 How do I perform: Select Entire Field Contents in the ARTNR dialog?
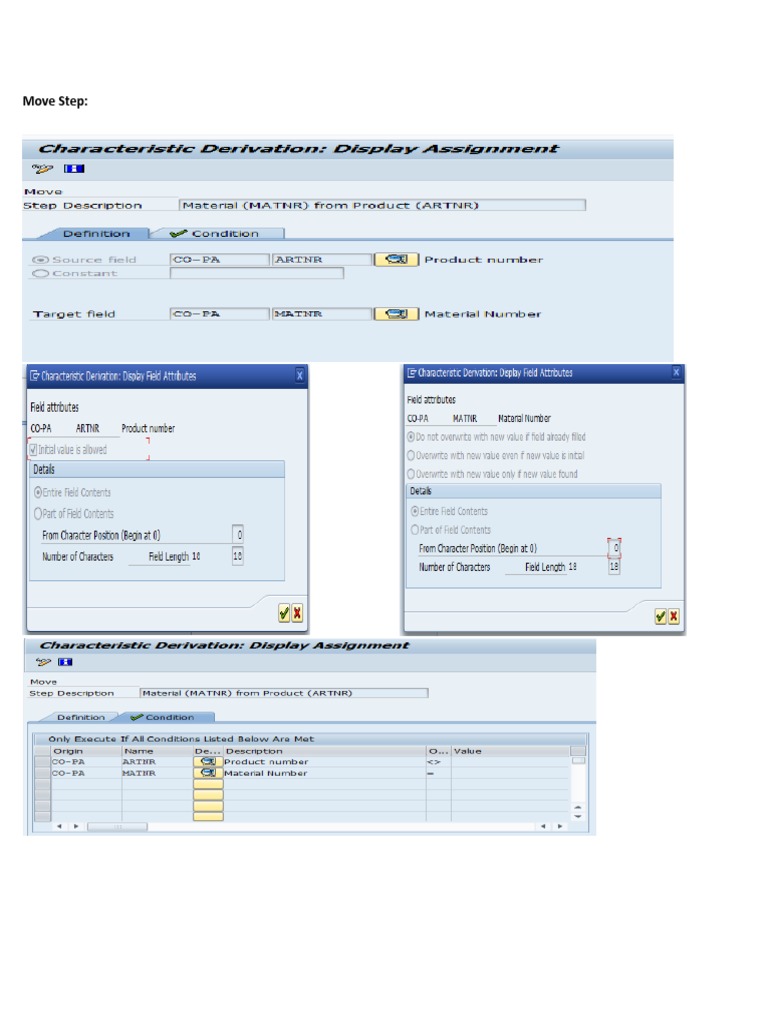[x=38, y=492]
